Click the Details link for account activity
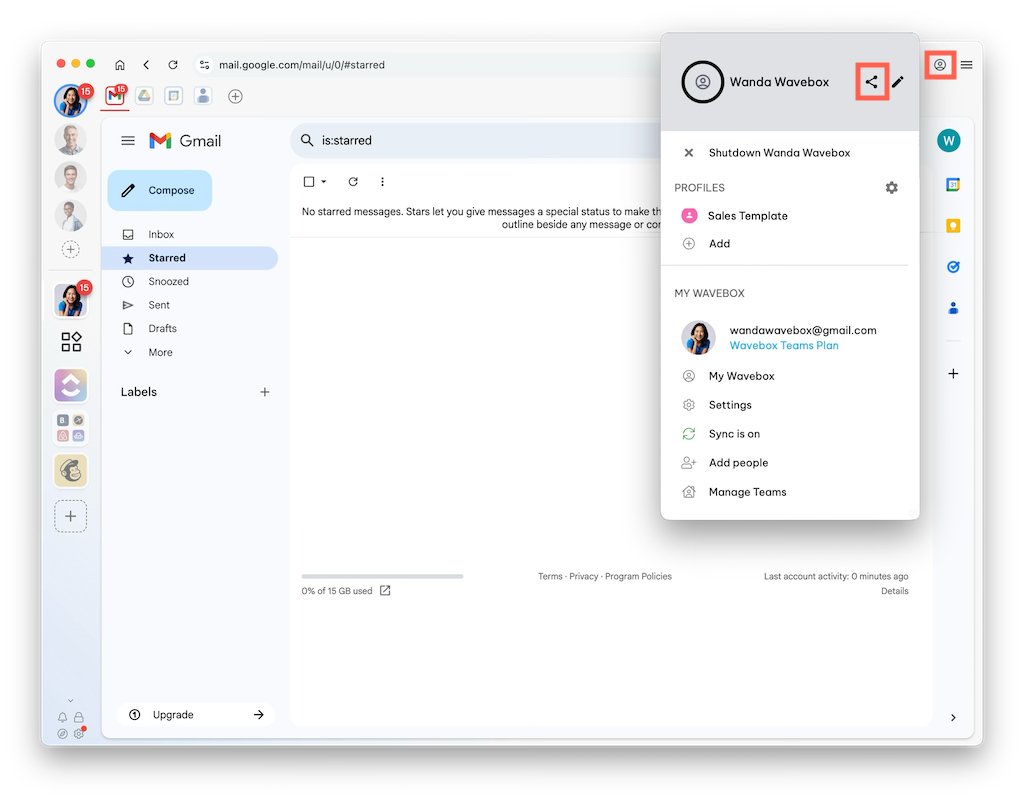1024x800 pixels. click(x=895, y=591)
